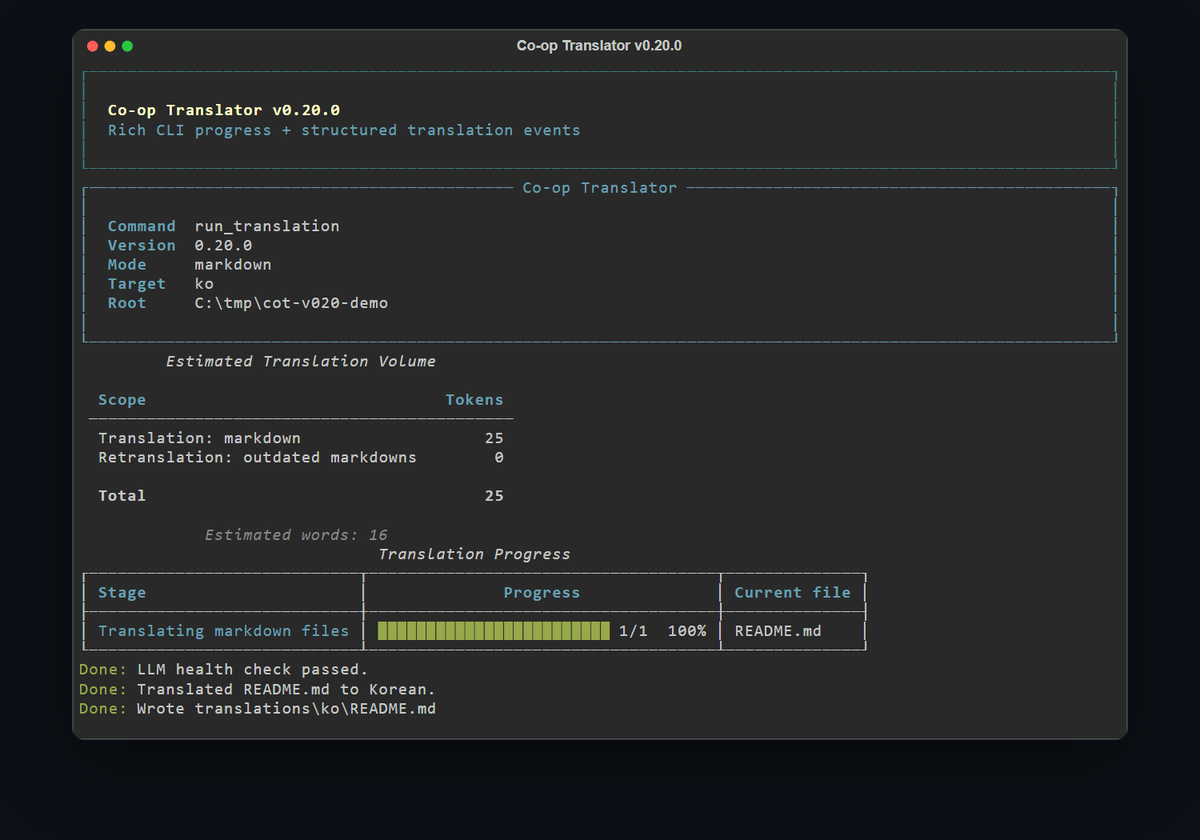The width and height of the screenshot is (1200, 840).
Task: Click the Root label
Action: pyautogui.click(x=127, y=303)
